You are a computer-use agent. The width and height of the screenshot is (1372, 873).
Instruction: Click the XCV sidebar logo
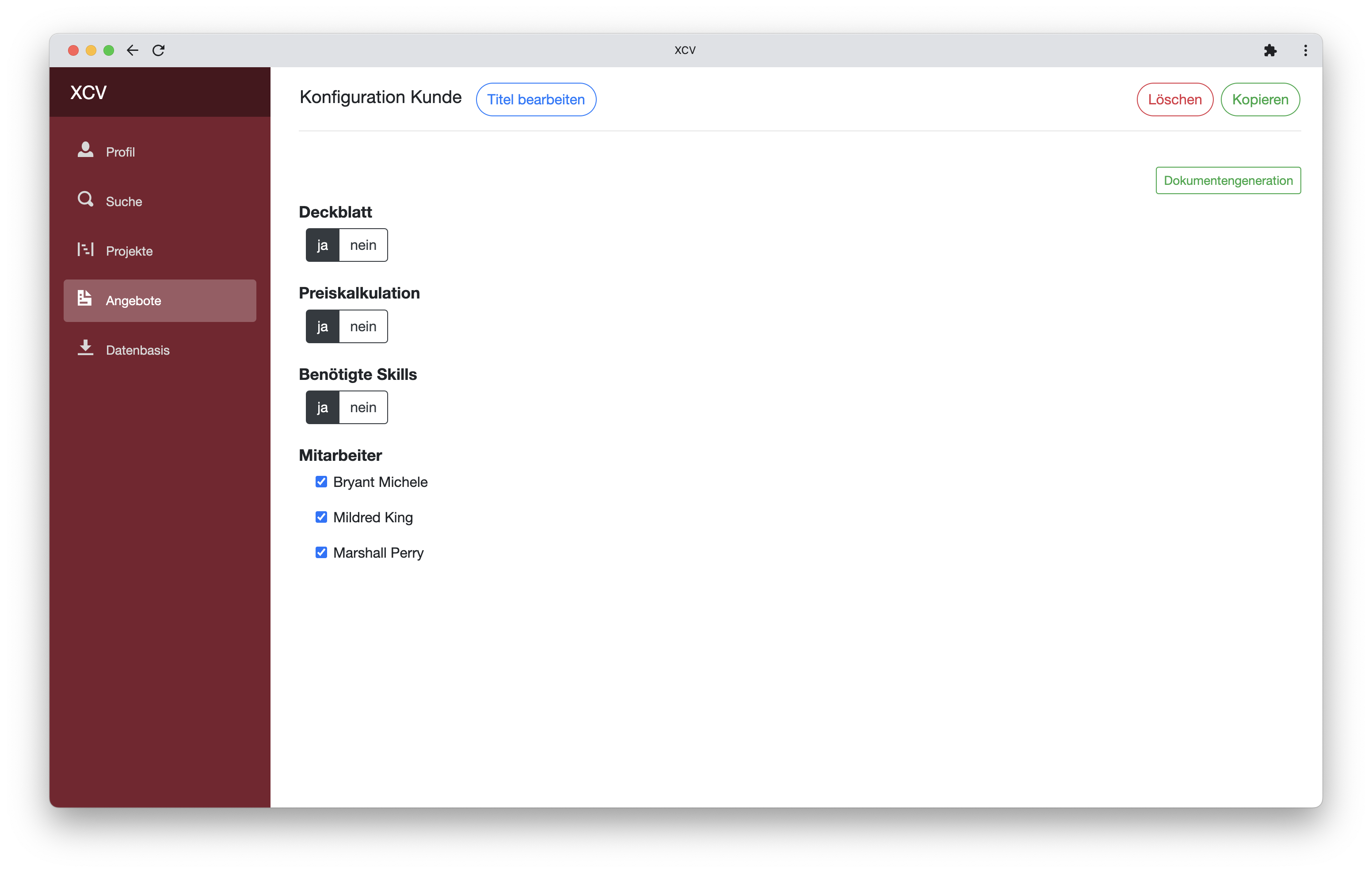pyautogui.click(x=88, y=92)
